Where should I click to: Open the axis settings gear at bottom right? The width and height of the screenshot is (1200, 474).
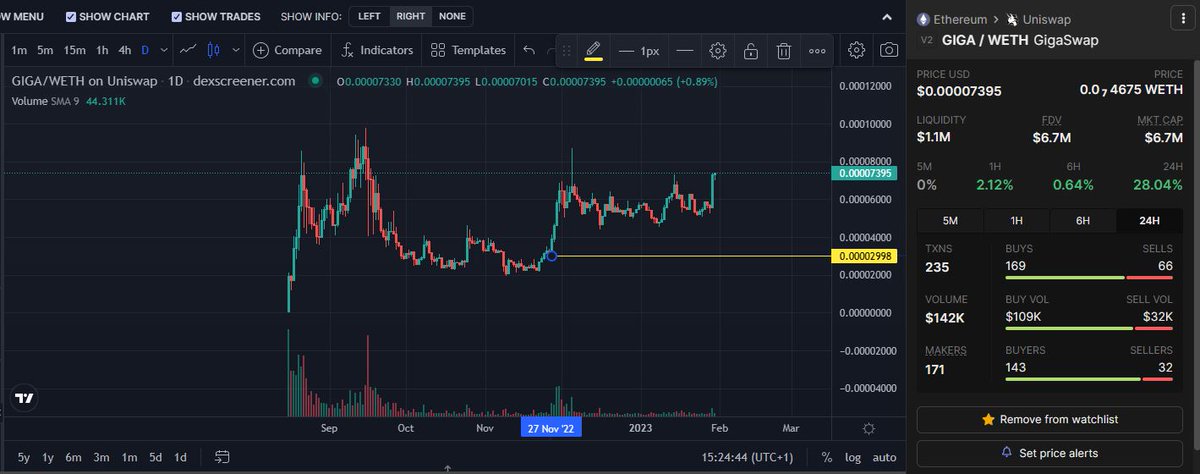[868, 428]
